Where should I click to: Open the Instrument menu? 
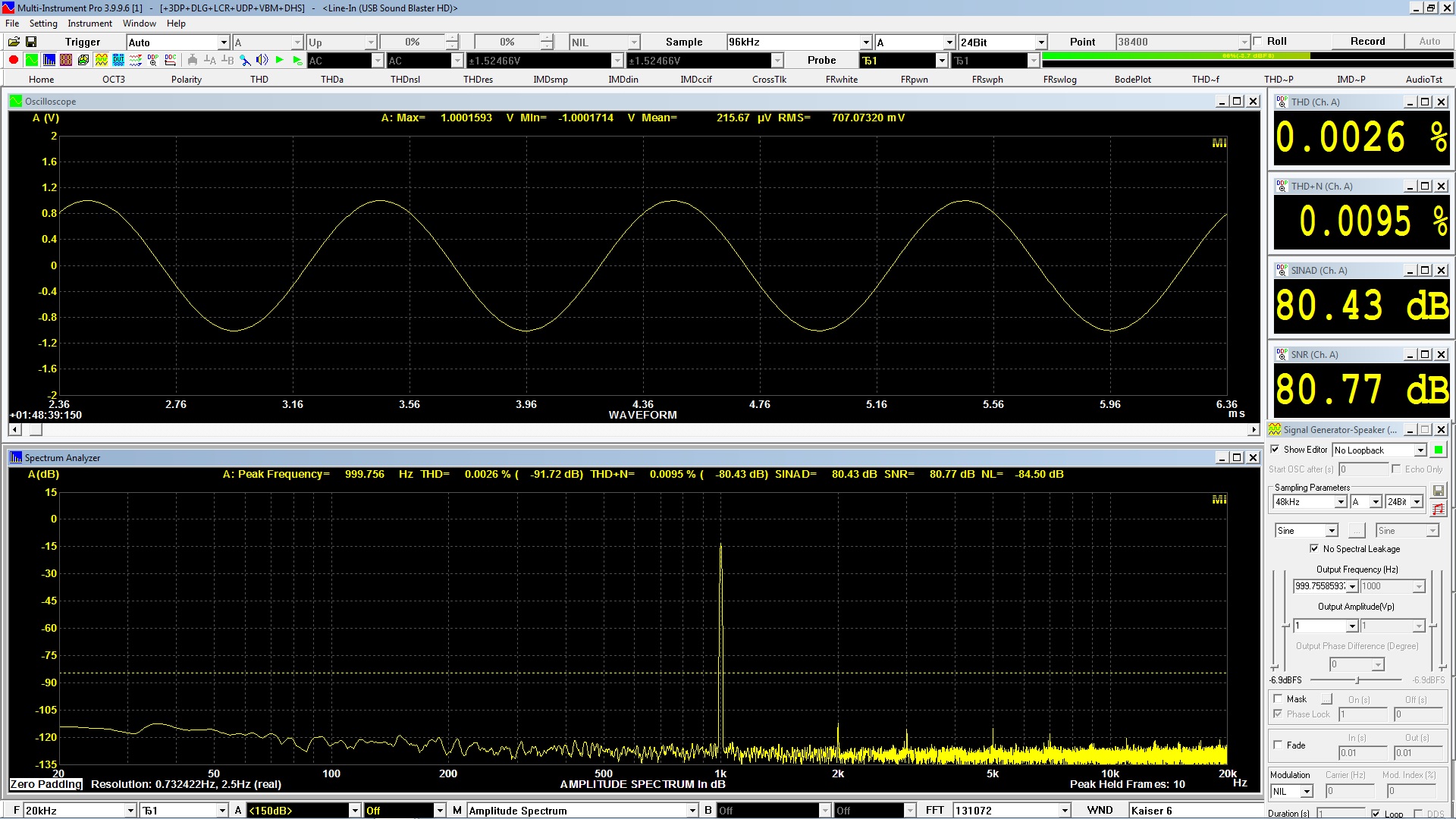89,24
